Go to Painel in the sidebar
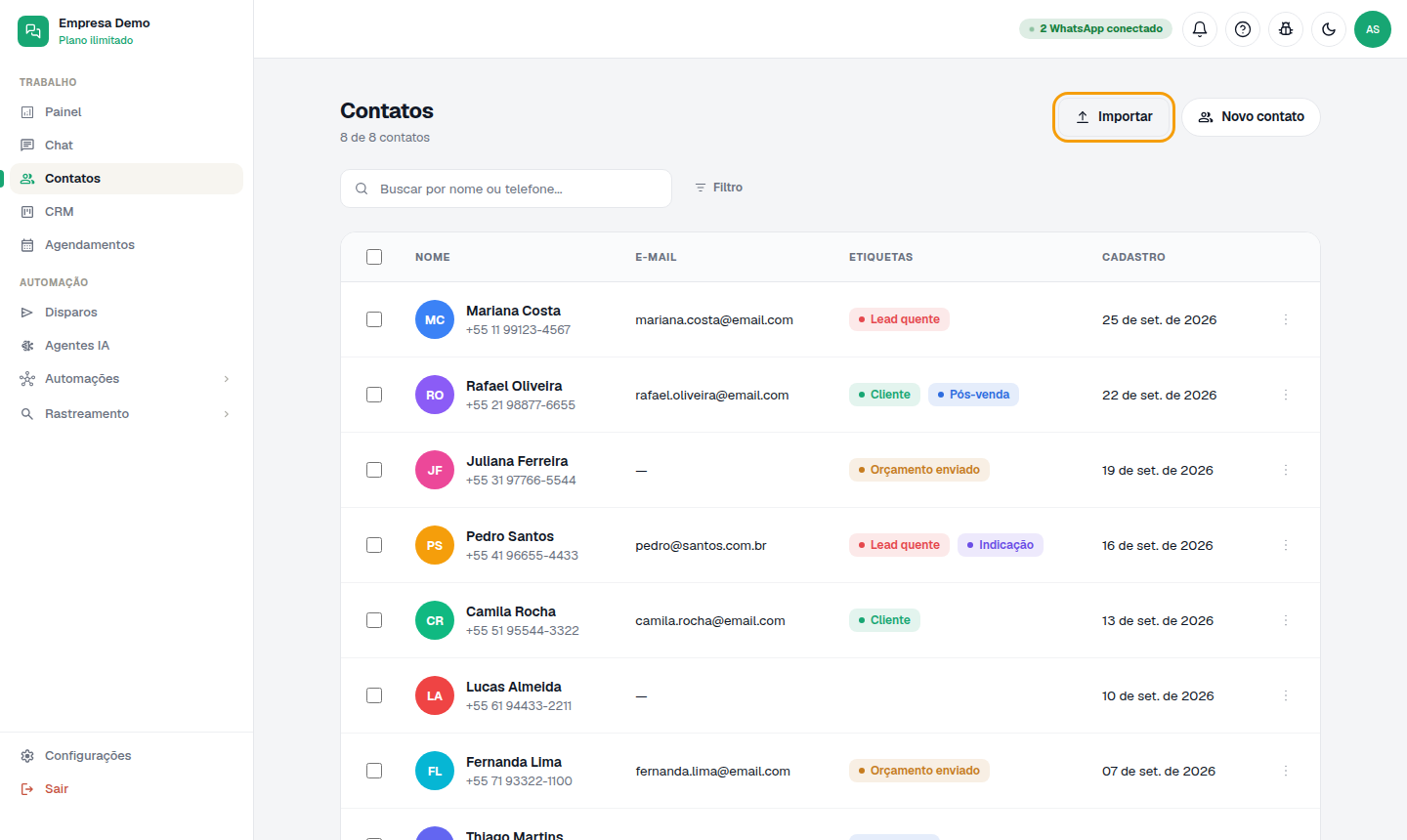Screen dimensions: 1407x840 pos(126,112)
